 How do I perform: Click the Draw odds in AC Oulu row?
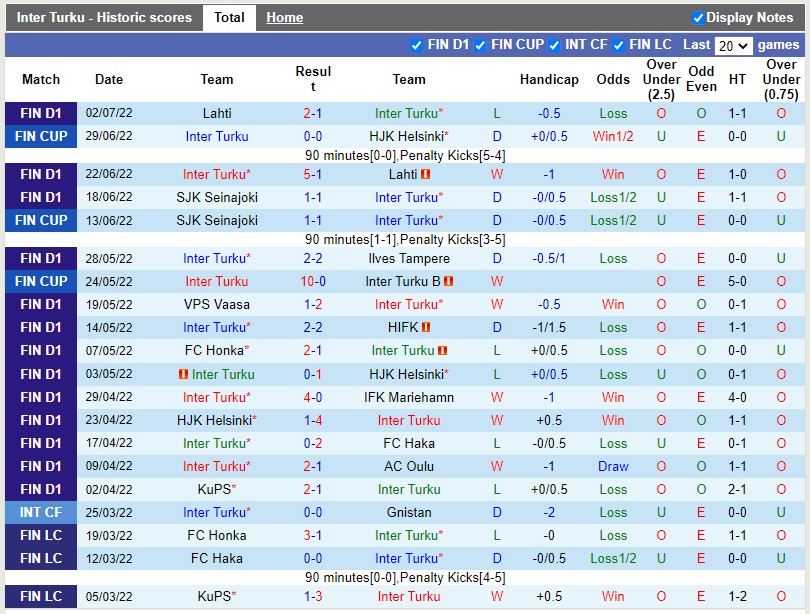click(x=613, y=466)
